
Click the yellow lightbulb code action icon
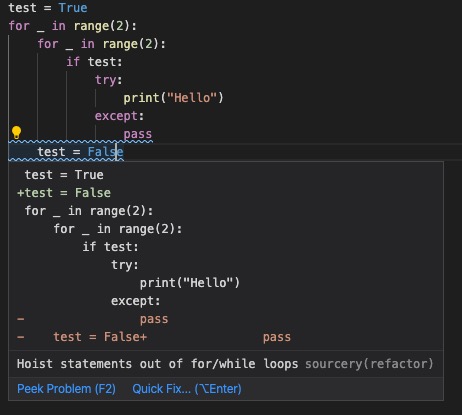coord(16,132)
